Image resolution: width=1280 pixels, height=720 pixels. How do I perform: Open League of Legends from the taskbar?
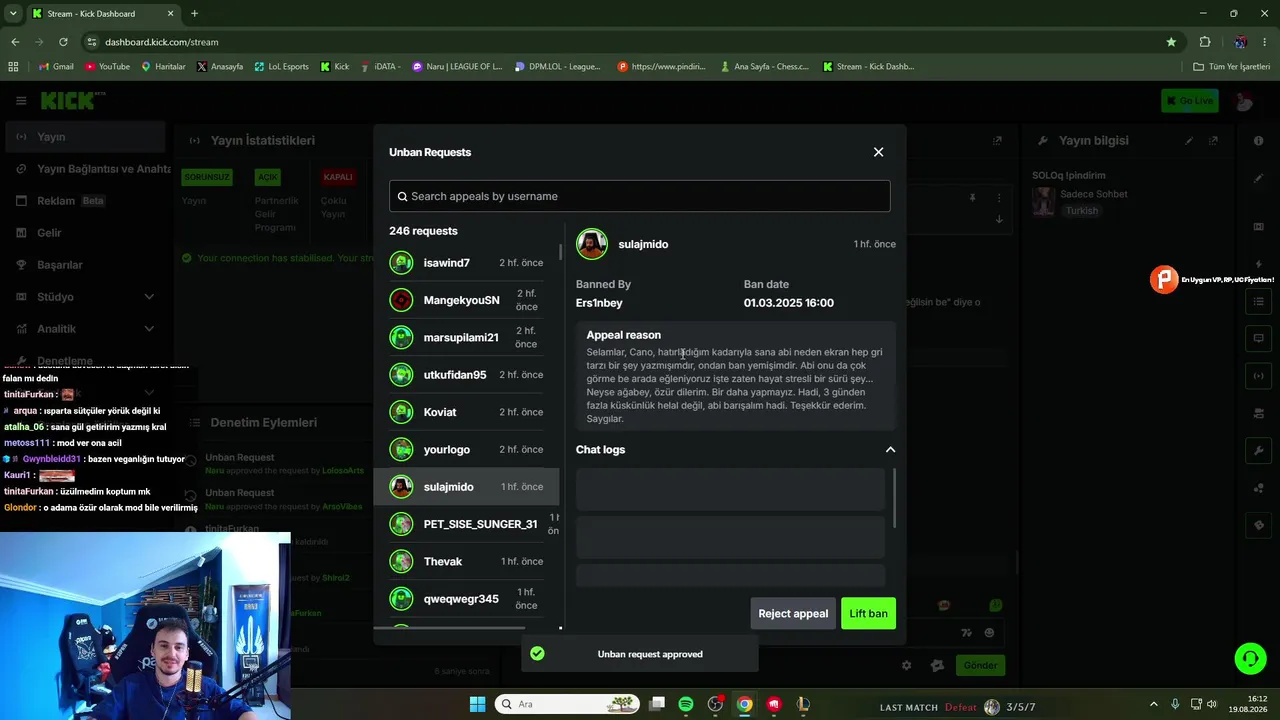tap(803, 704)
